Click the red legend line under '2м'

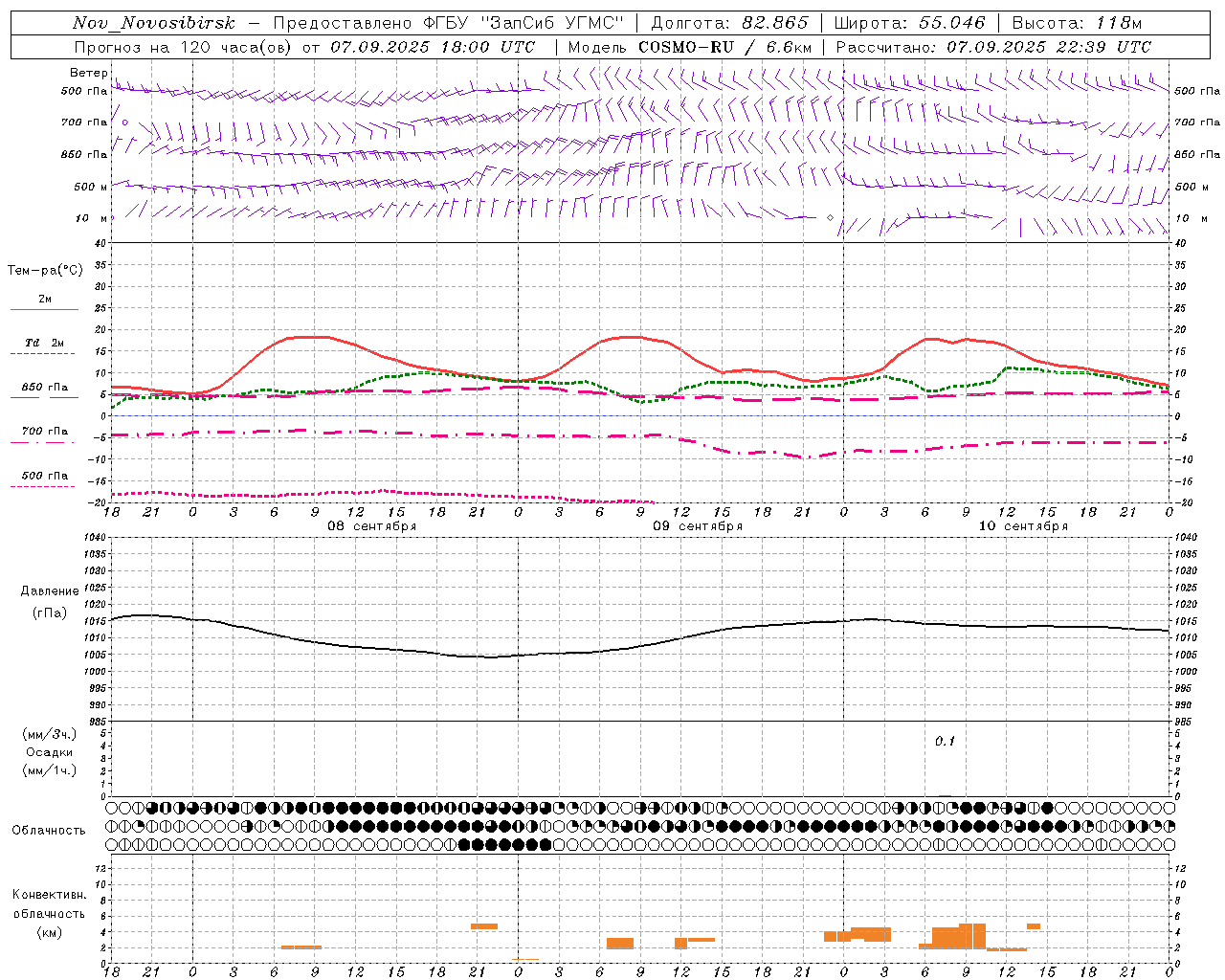[x=44, y=310]
